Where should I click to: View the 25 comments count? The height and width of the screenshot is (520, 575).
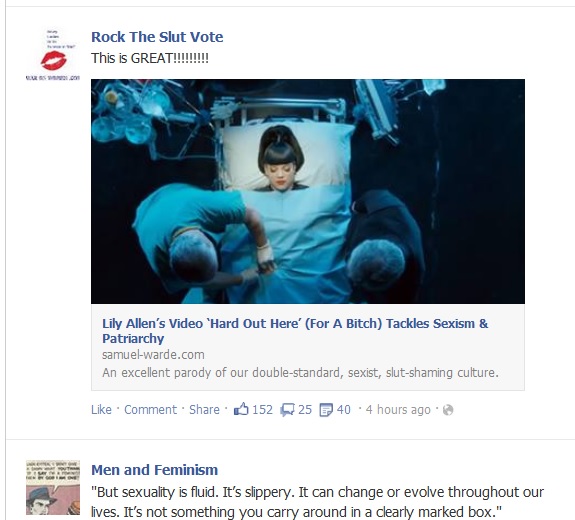point(305,409)
